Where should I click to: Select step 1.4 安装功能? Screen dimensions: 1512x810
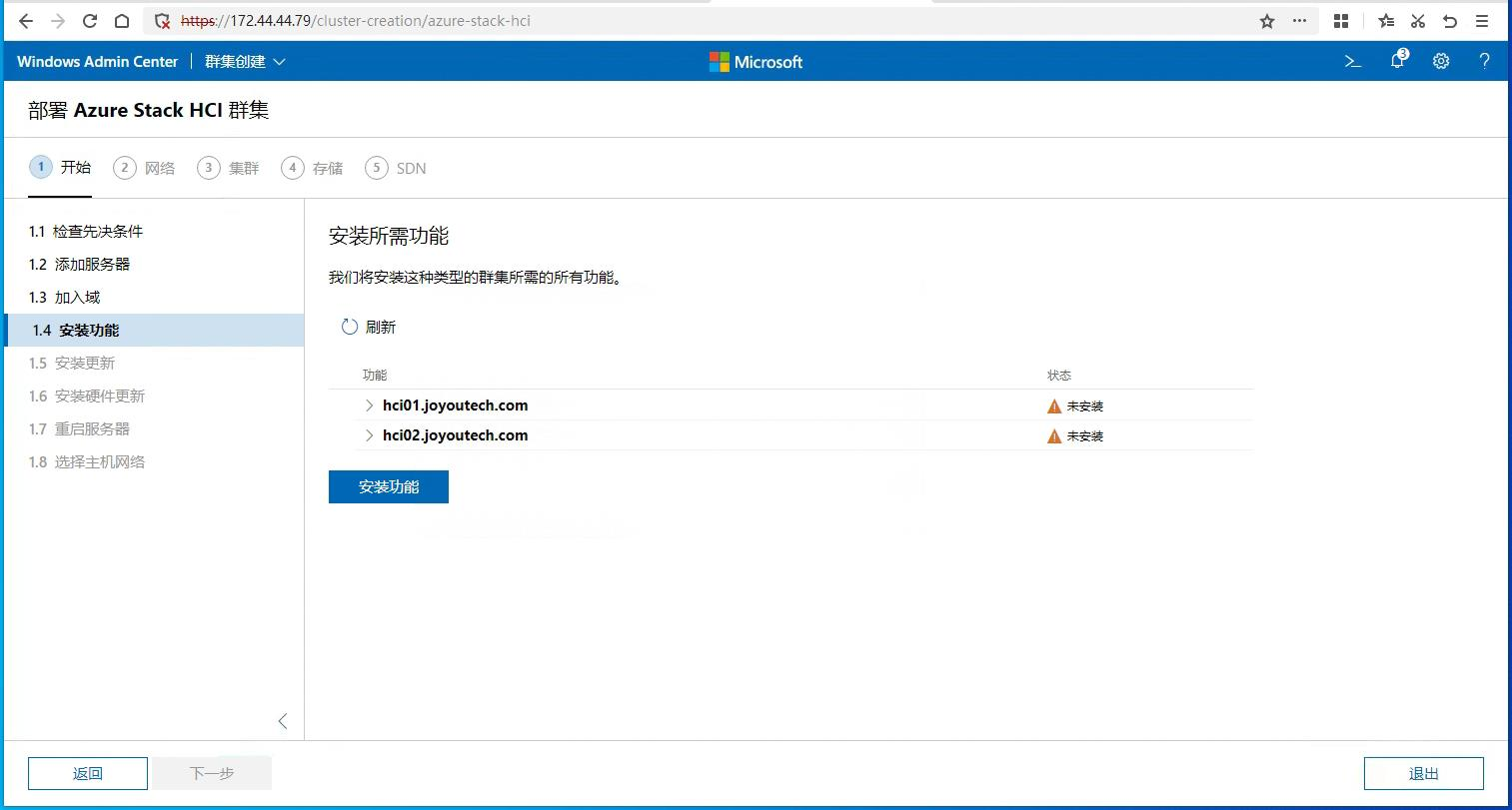(154, 330)
